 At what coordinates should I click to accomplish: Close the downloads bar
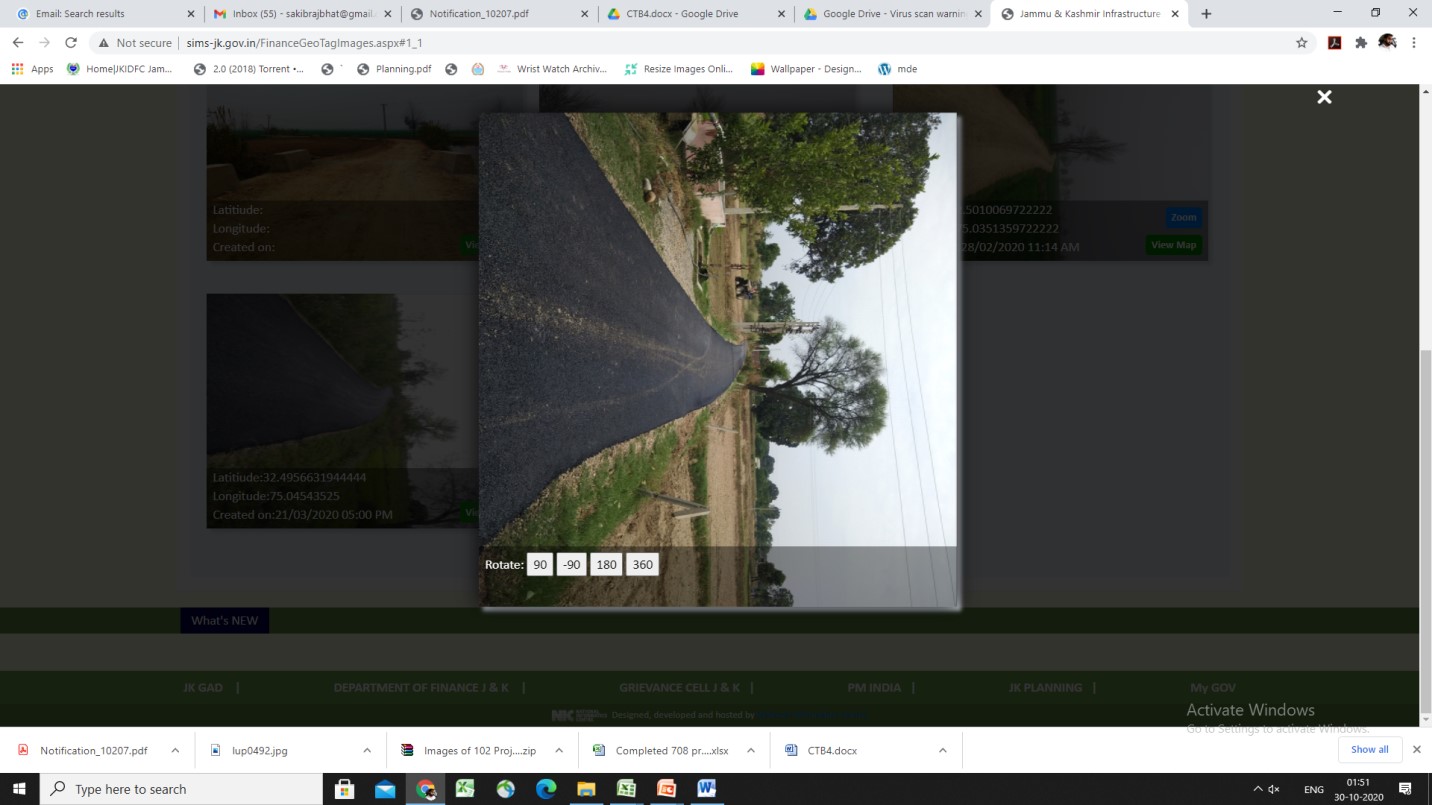click(x=1416, y=749)
